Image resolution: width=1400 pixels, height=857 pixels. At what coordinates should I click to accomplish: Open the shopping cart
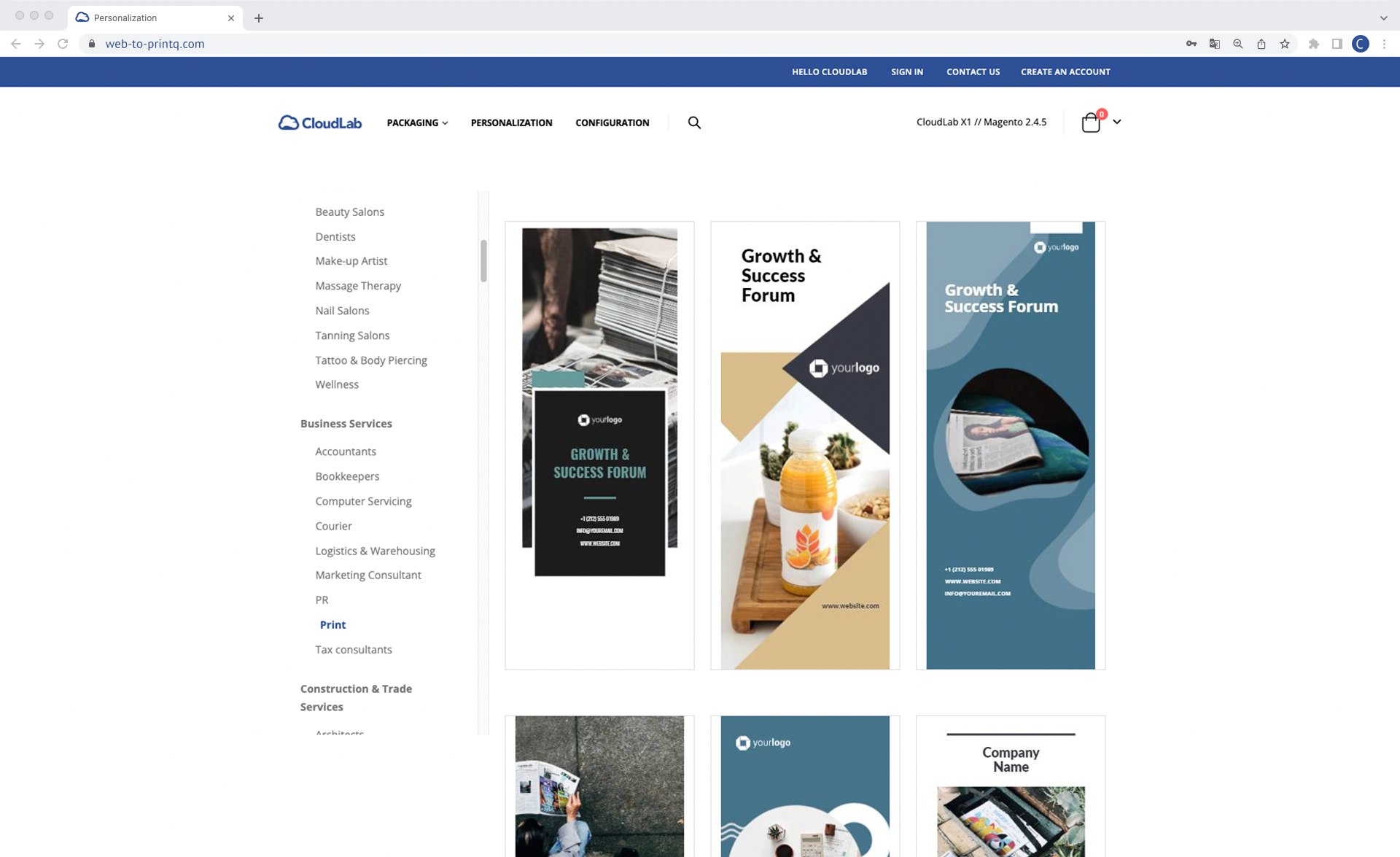coord(1091,122)
